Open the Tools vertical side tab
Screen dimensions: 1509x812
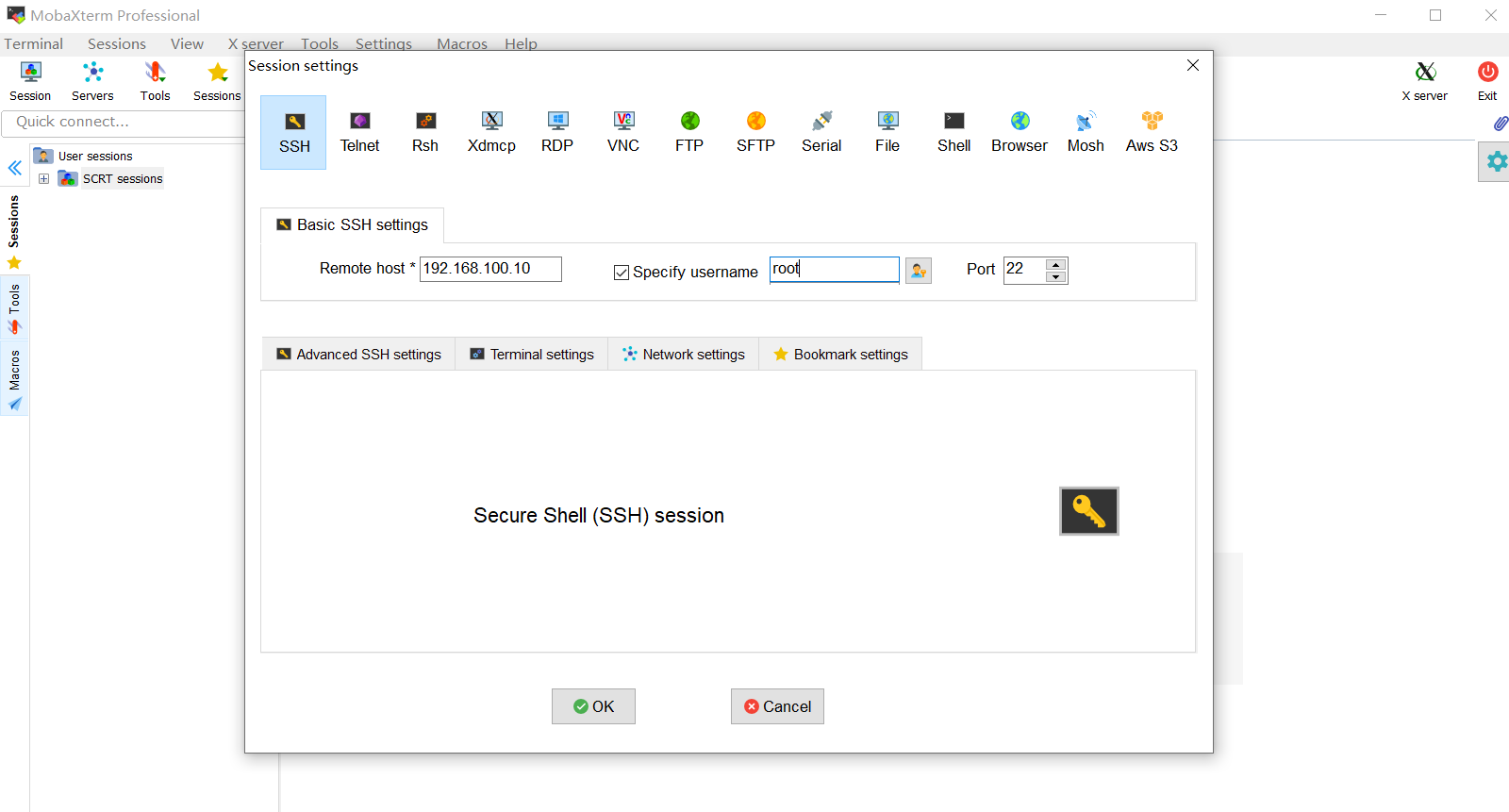point(14,309)
